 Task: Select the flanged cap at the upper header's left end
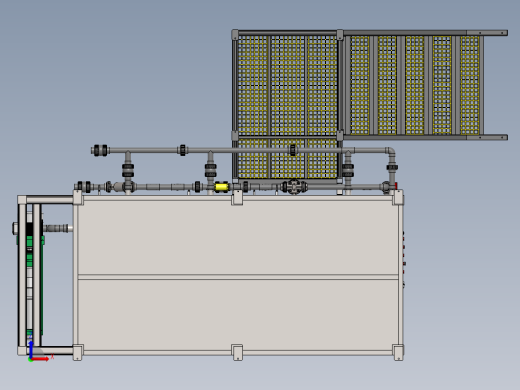(x=100, y=150)
